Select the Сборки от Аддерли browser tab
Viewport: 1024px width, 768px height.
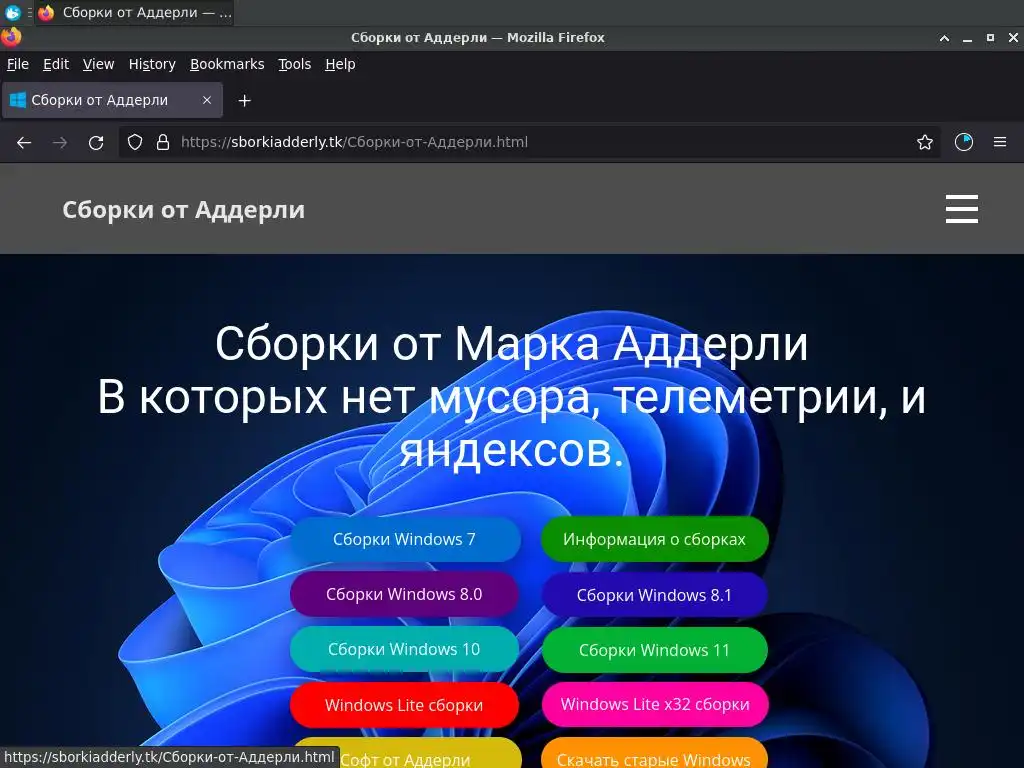(112, 100)
